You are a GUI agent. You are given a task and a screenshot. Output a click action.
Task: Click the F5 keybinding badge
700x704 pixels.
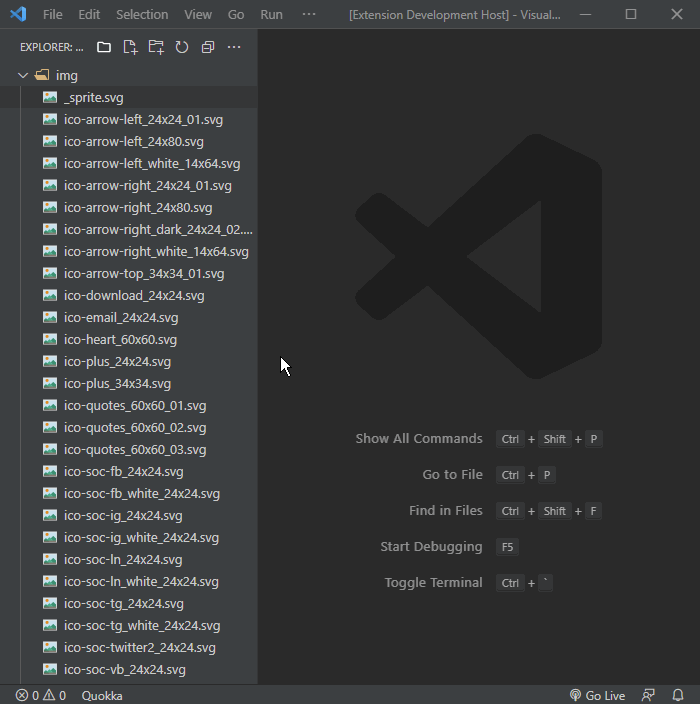tap(507, 547)
